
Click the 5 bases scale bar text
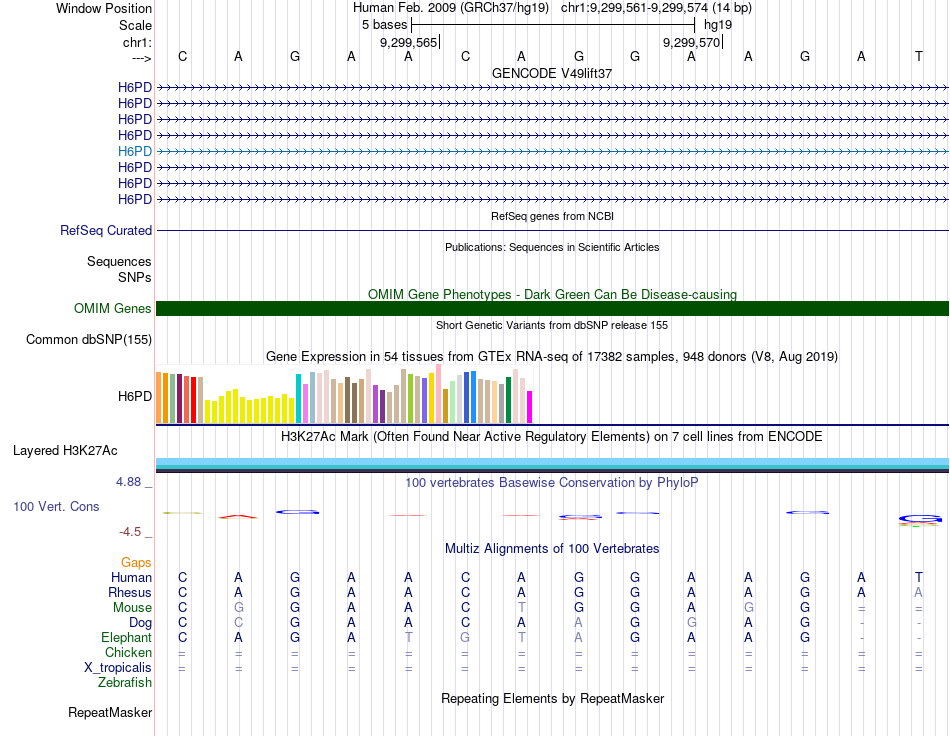click(385, 25)
